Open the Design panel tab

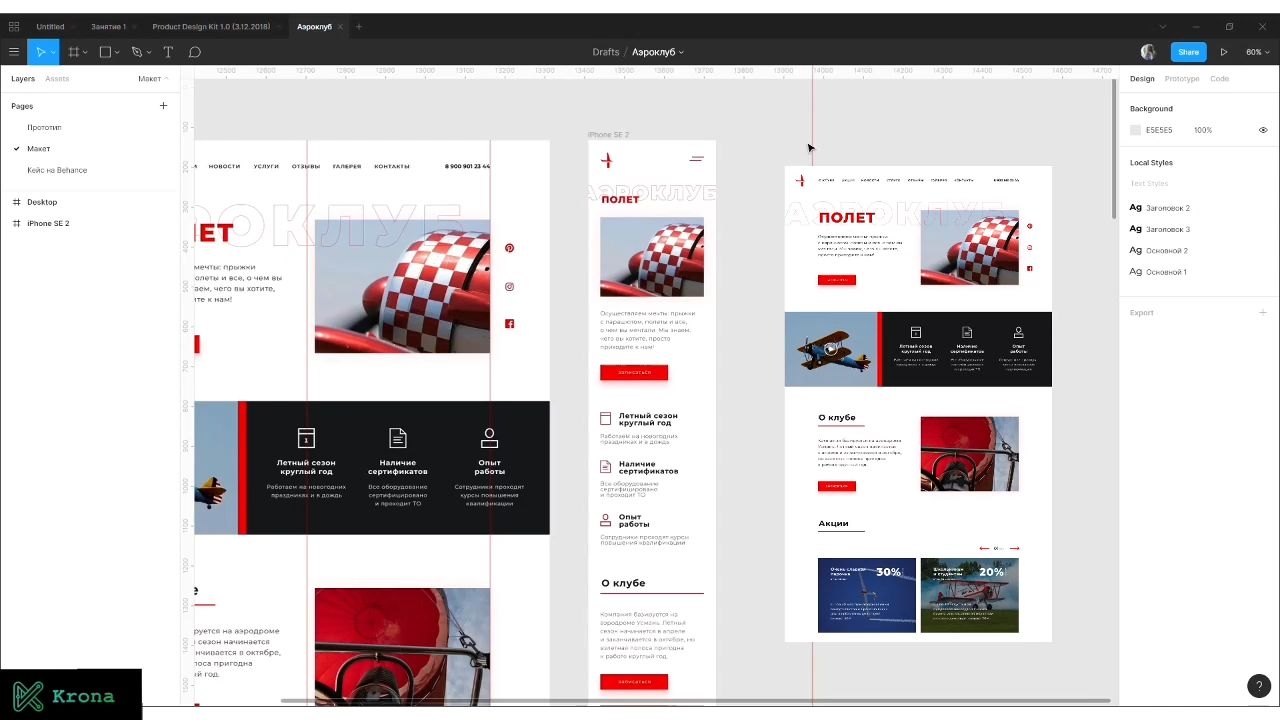[x=1142, y=79]
